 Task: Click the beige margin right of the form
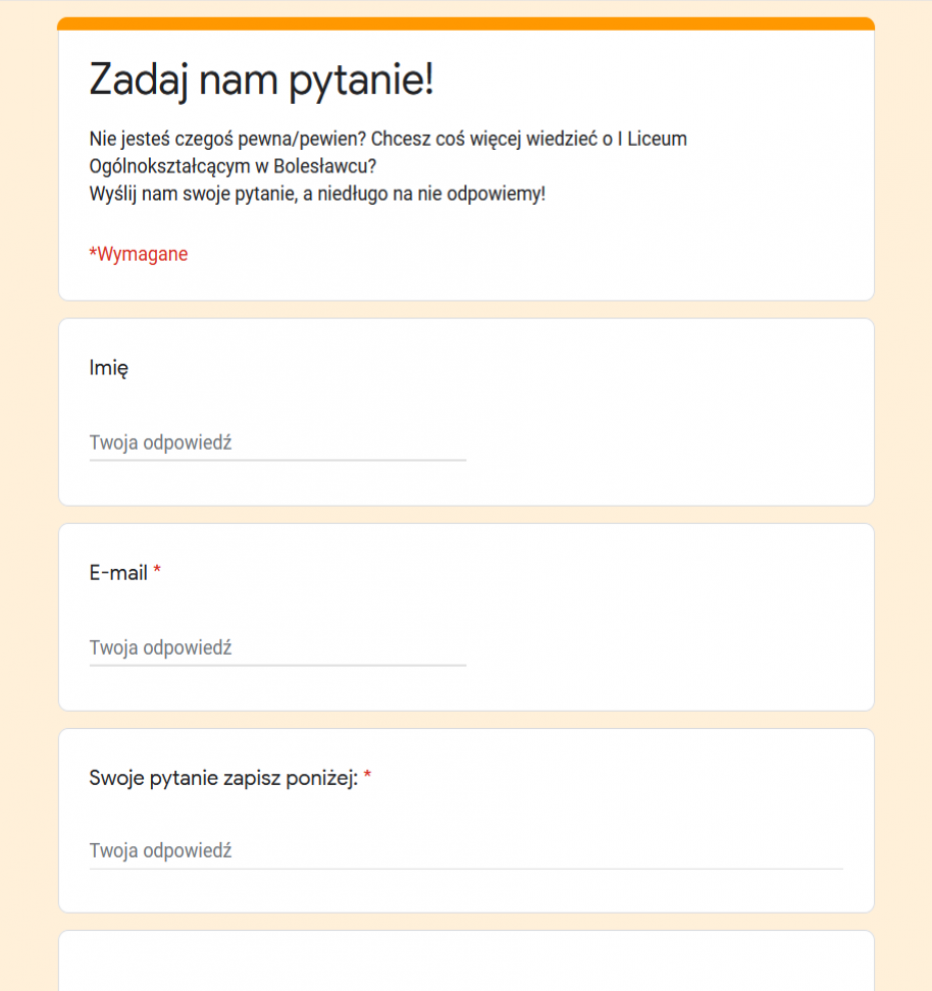click(x=903, y=500)
